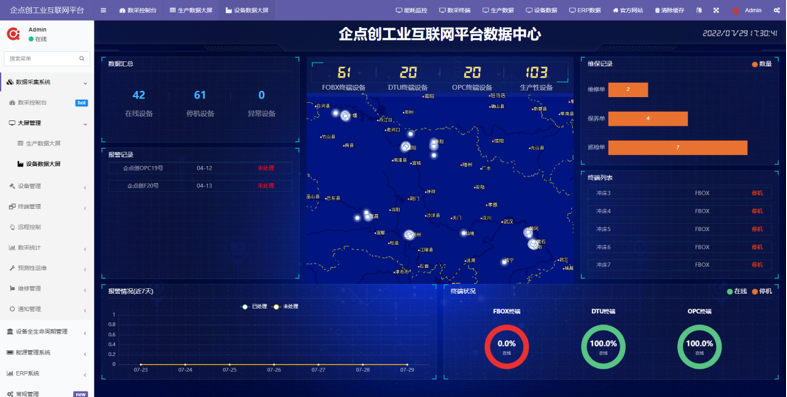
Task: Open the 能耗监控 link in top bar
Action: pos(411,10)
